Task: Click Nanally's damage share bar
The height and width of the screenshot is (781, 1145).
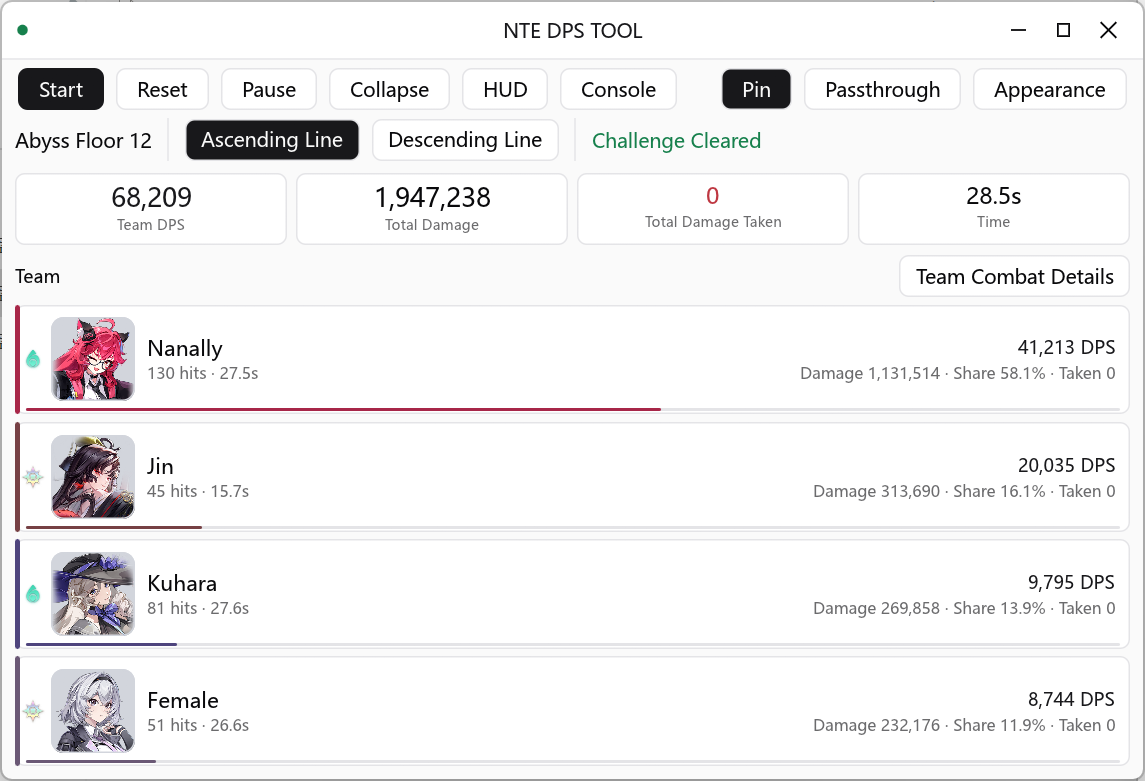Action: pos(572,409)
